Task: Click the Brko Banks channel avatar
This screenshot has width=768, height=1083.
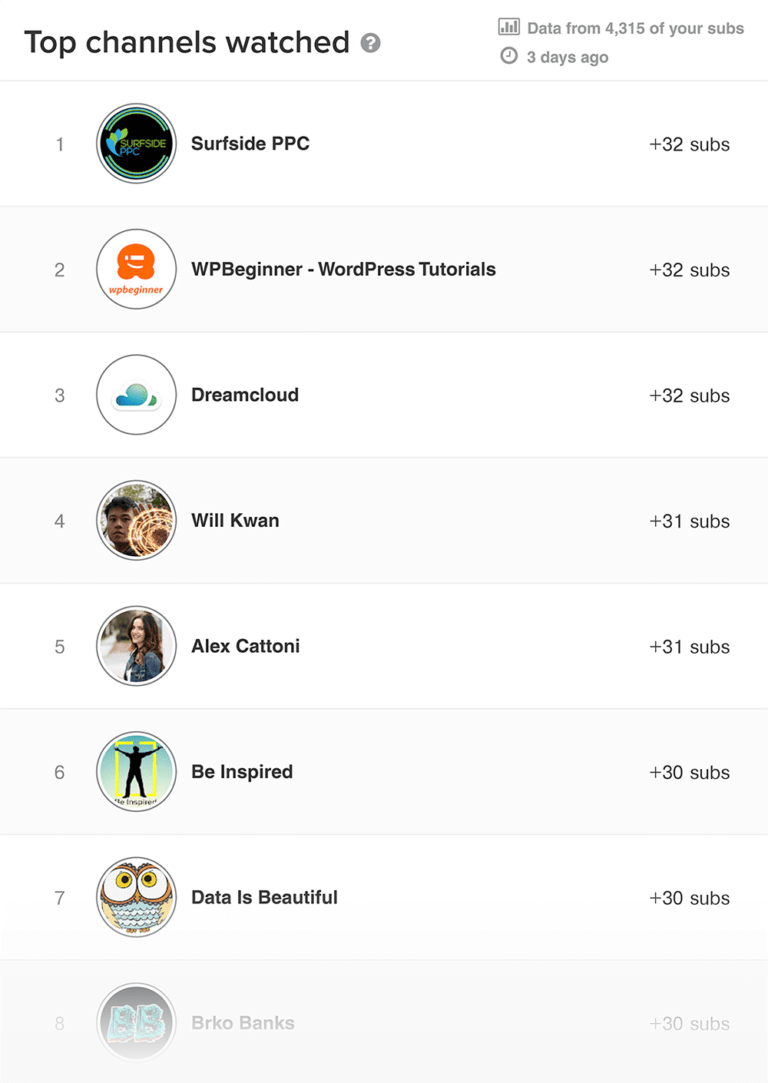Action: [136, 1023]
